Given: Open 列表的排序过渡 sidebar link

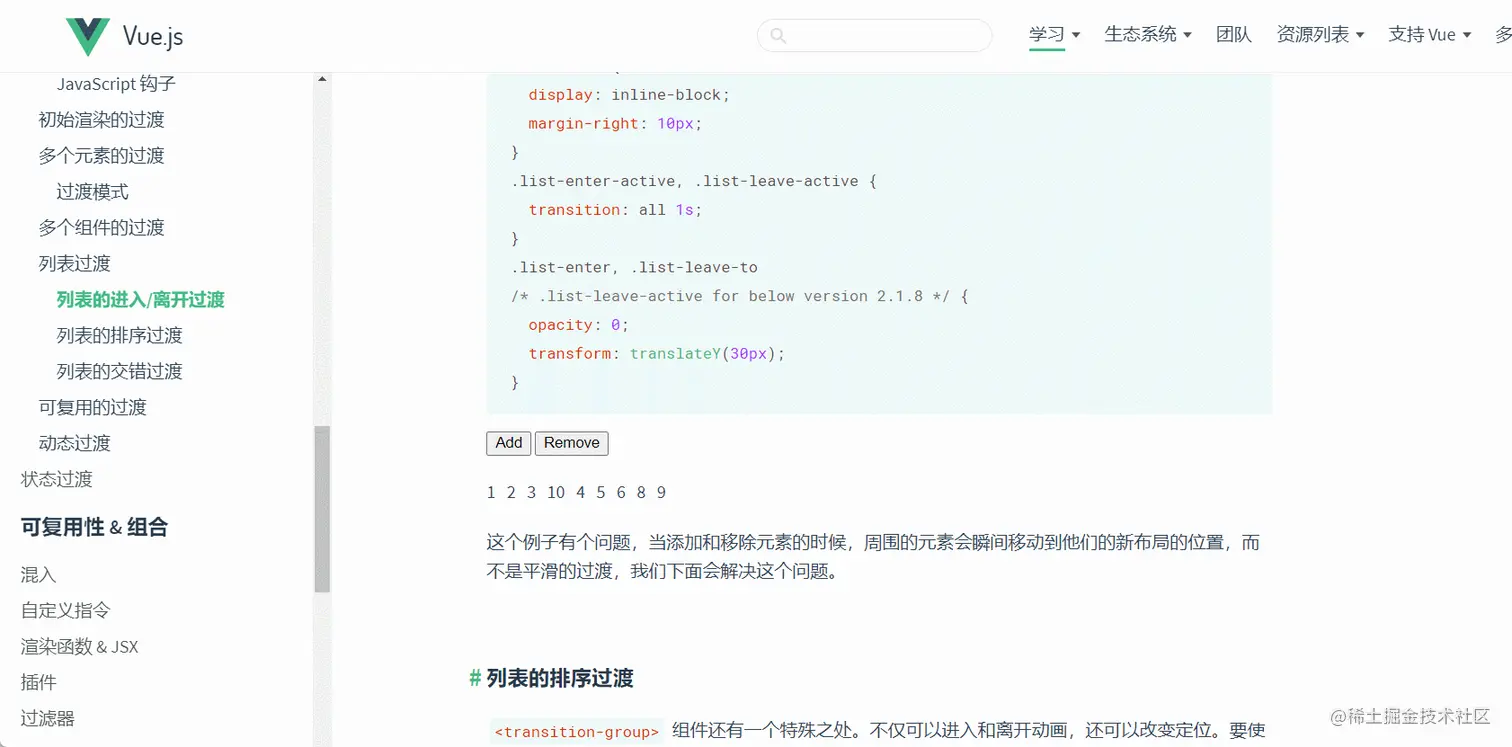Looking at the screenshot, I should tap(119, 336).
